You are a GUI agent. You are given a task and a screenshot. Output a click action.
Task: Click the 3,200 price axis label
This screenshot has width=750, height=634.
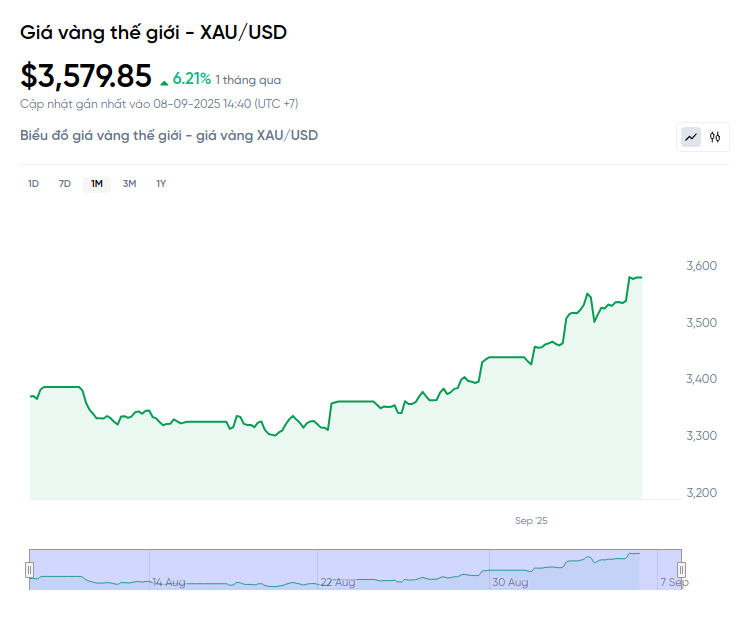[x=701, y=492]
